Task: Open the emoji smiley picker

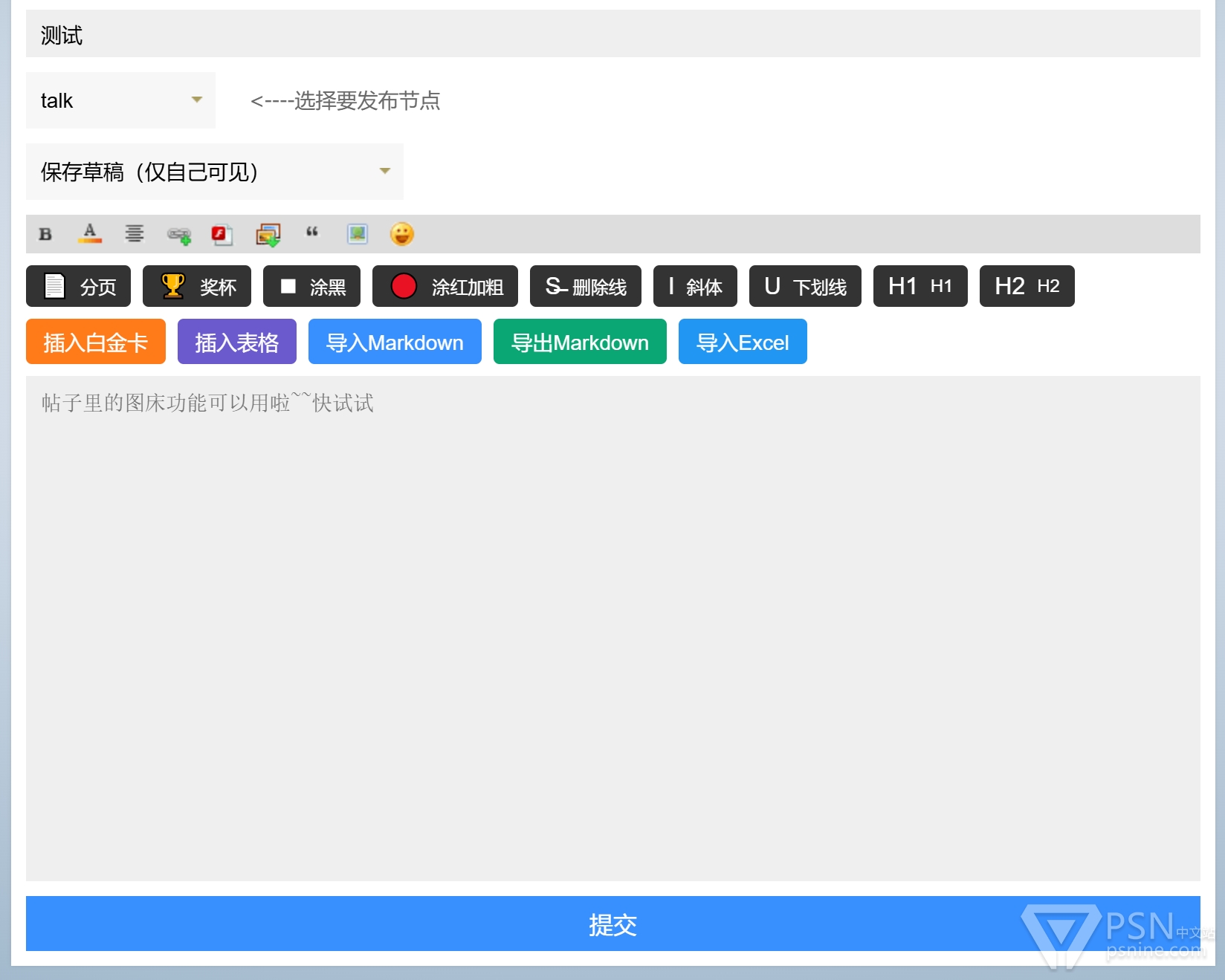Action: pyautogui.click(x=402, y=234)
